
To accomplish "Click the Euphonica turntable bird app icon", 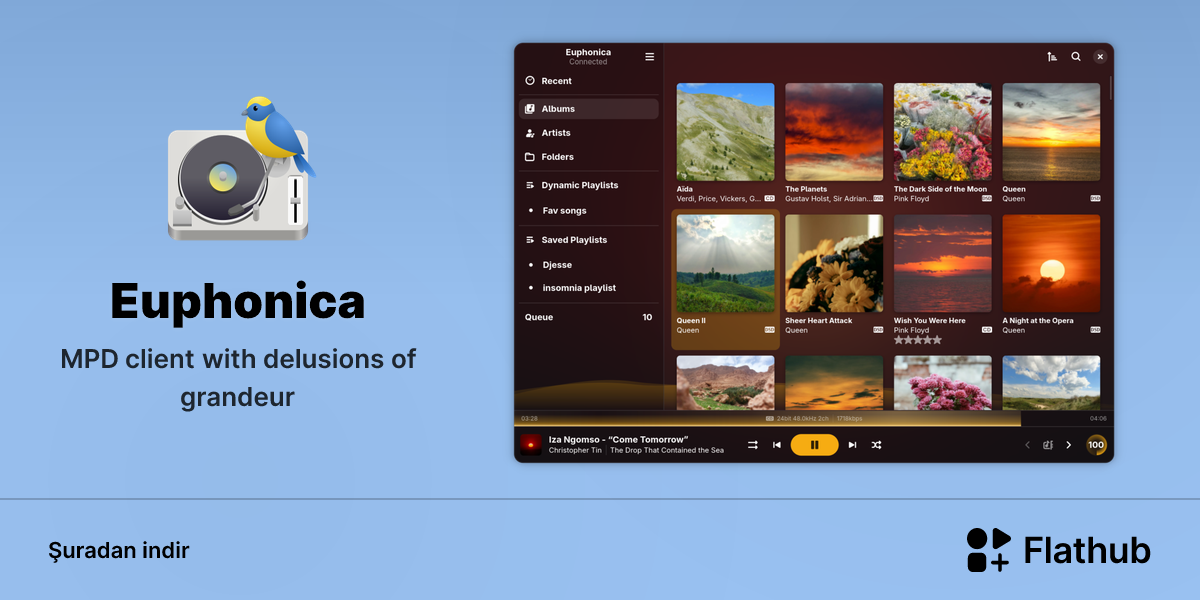I will 241,168.
